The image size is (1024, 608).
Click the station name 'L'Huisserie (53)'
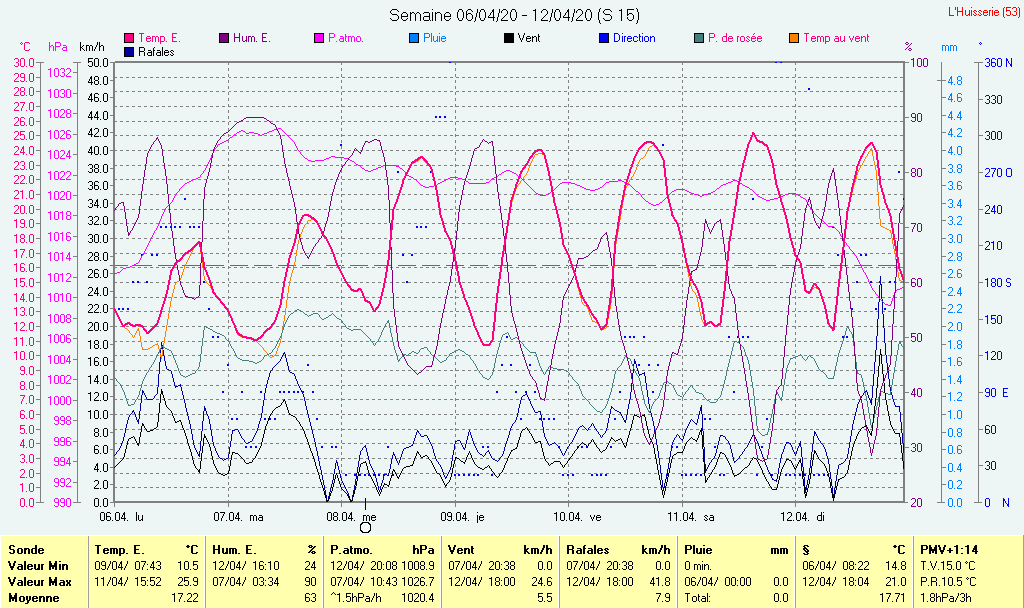(x=984, y=12)
